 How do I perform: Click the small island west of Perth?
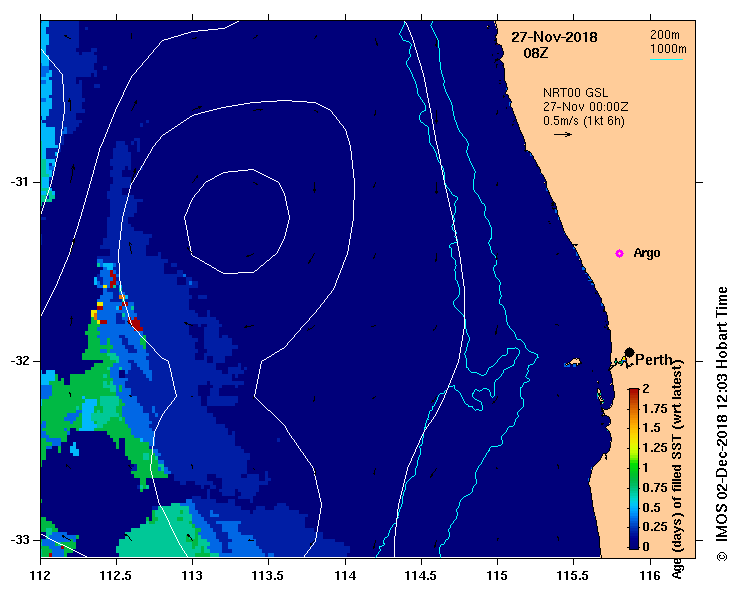pyautogui.click(x=574, y=362)
